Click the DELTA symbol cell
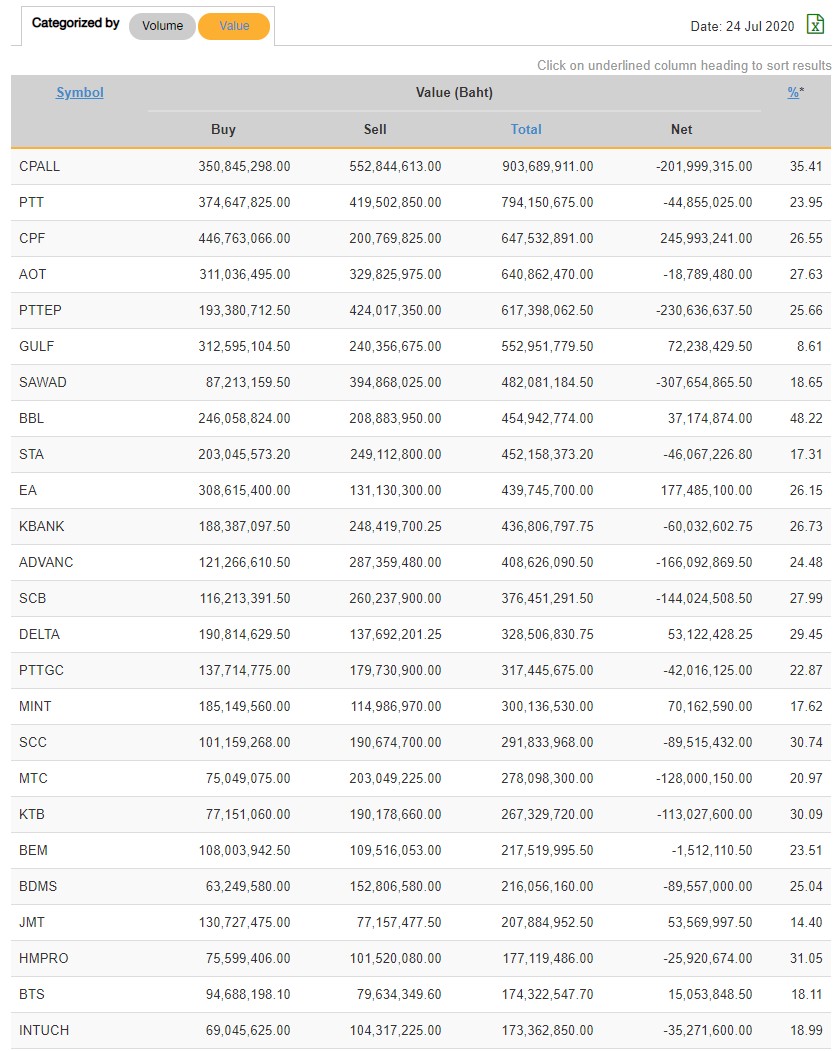This screenshot has width=836, height=1051. click(39, 634)
